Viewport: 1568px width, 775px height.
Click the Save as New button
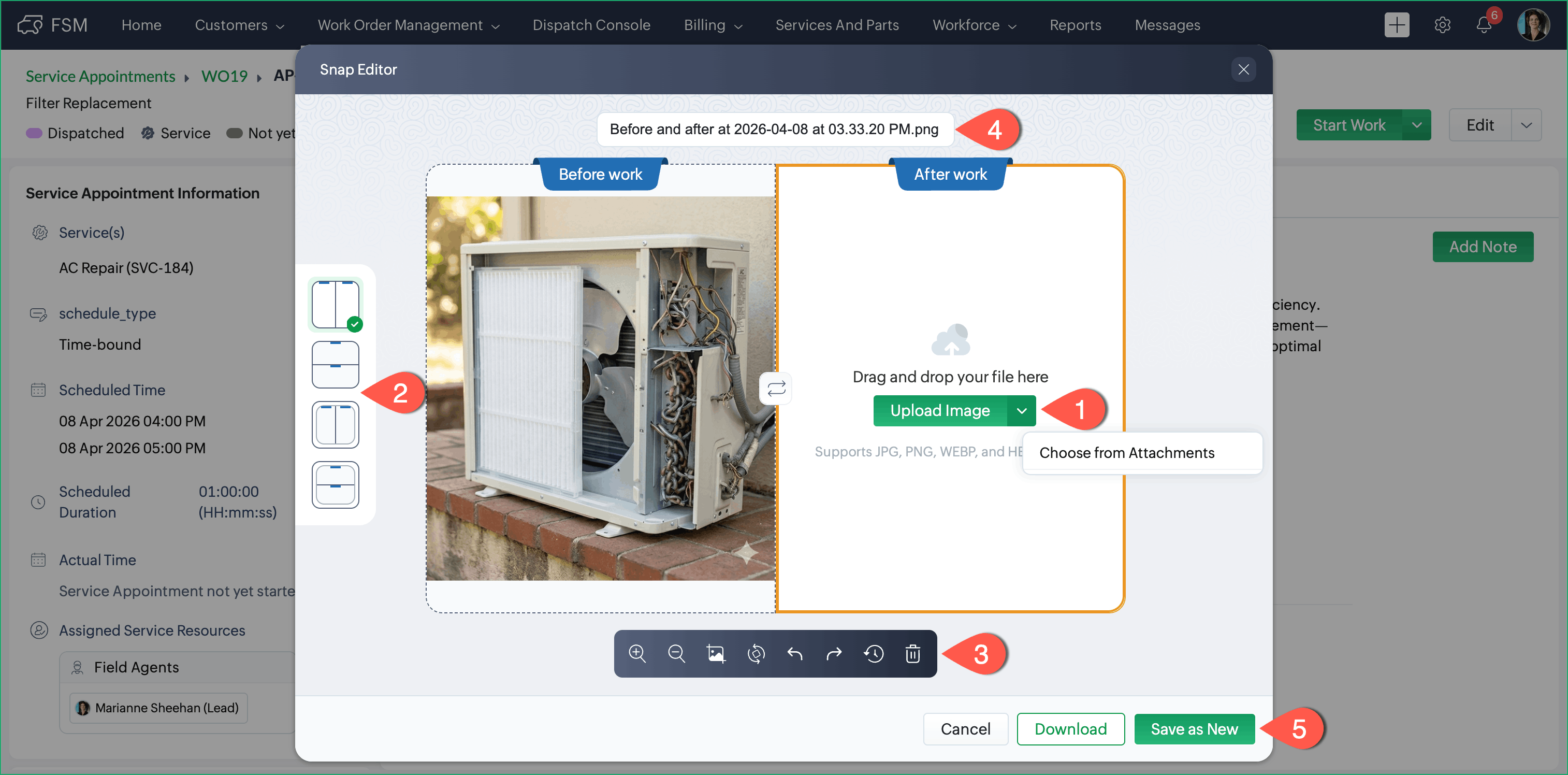(1194, 729)
